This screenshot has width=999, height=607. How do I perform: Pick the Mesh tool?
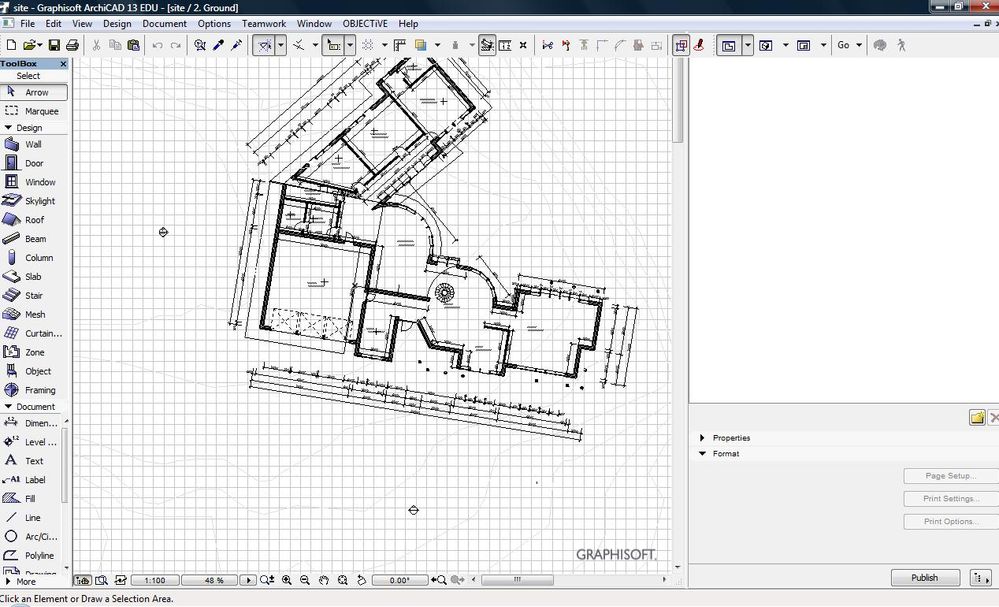tap(34, 315)
